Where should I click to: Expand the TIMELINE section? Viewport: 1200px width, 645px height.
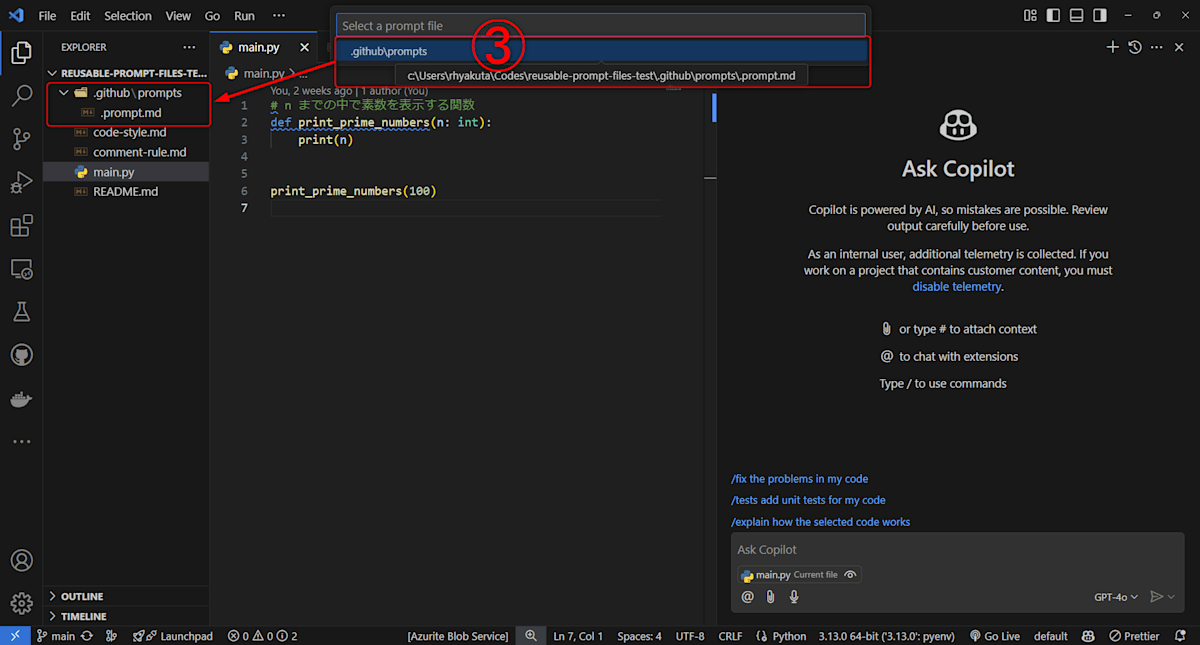(x=127, y=616)
